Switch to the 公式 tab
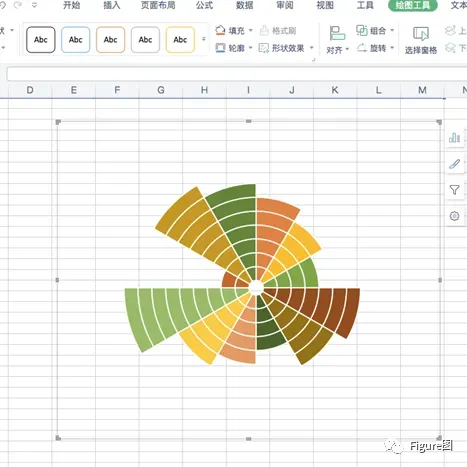Image resolution: width=467 pixels, height=467 pixels. click(x=204, y=5)
